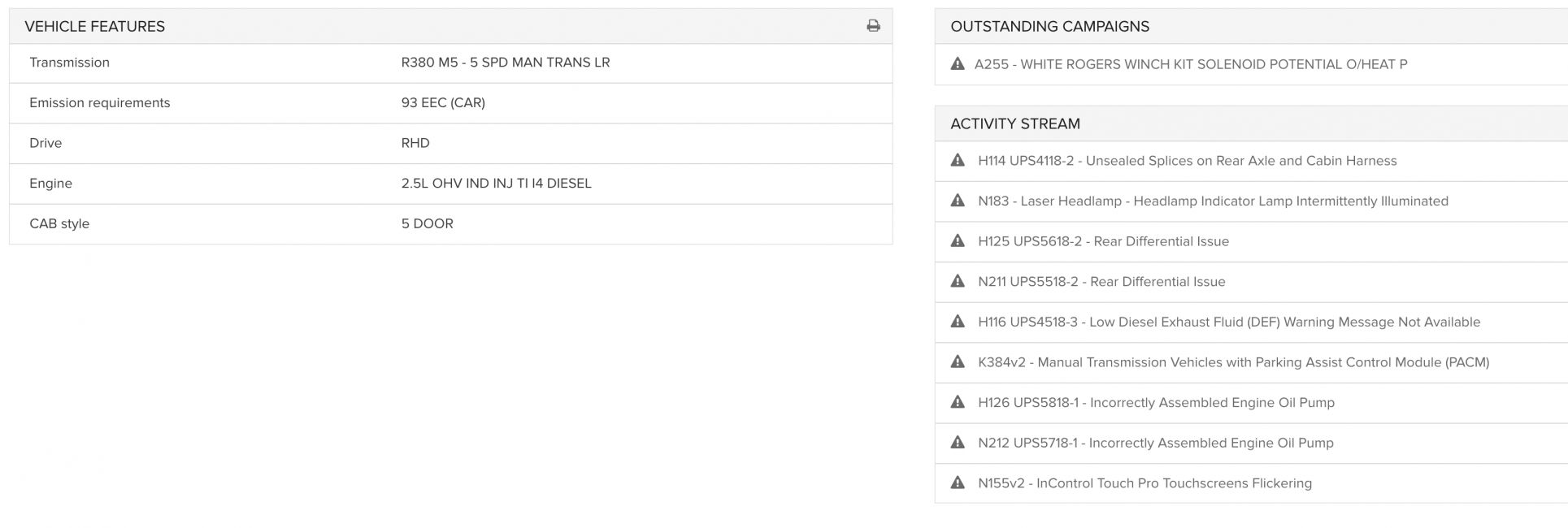The height and width of the screenshot is (528, 1568).
Task: Click warning icon for H126 UPS5818-1
Action: [958, 402]
